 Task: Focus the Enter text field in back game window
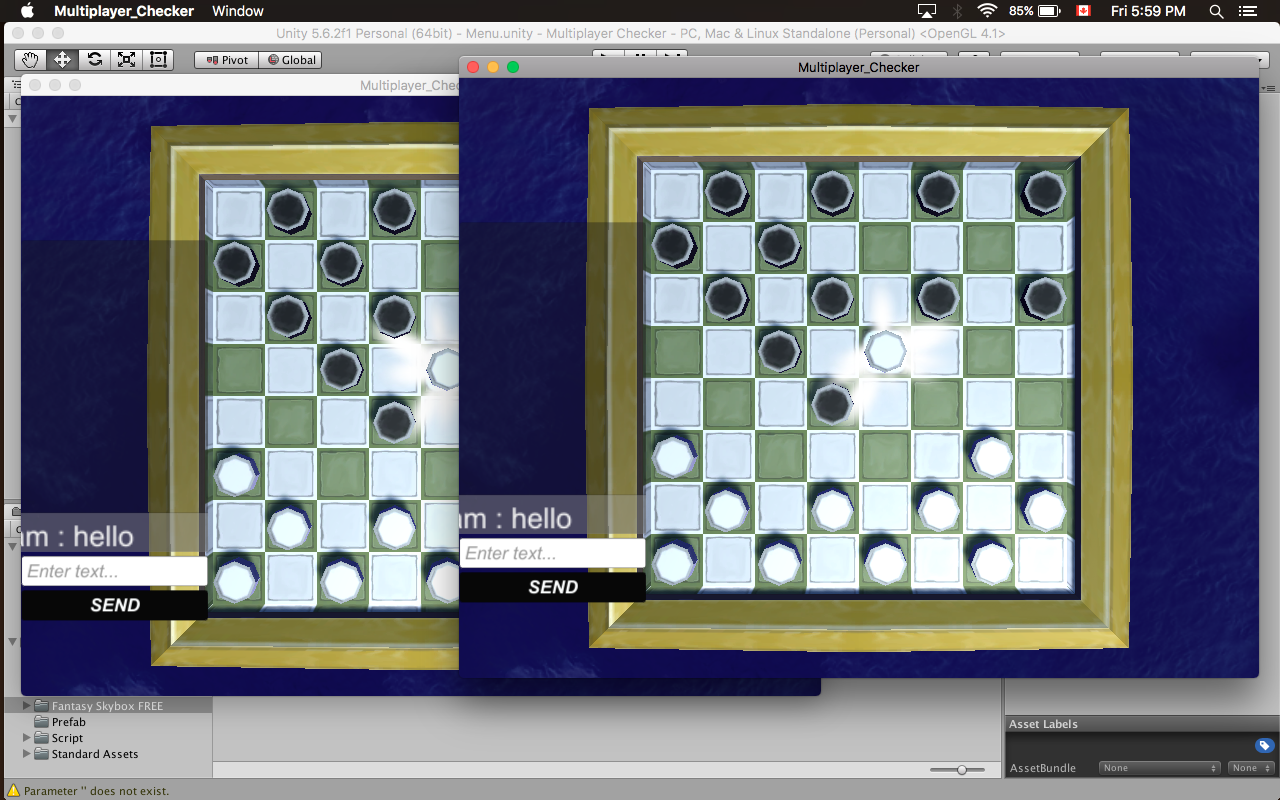tap(114, 571)
